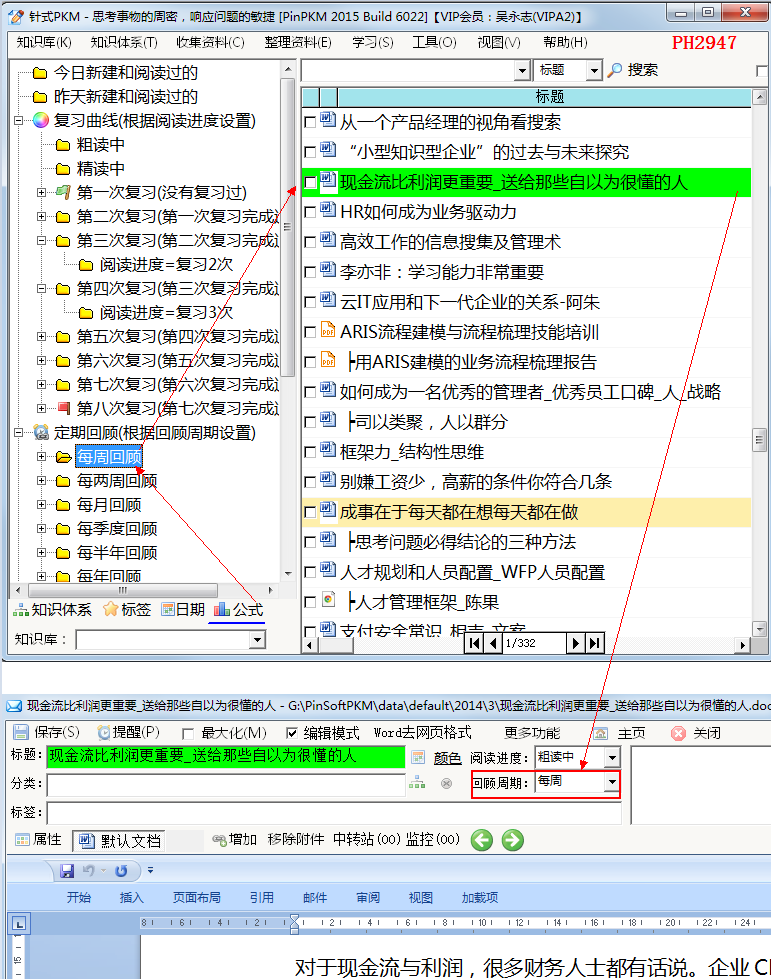771x979 pixels.
Task: Click the green back arrow button
Action: [x=481, y=840]
